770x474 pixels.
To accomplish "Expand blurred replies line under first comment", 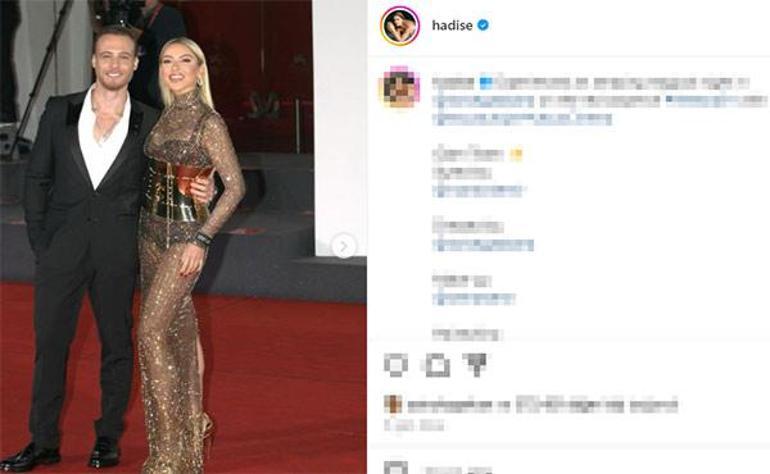I will point(478,191).
